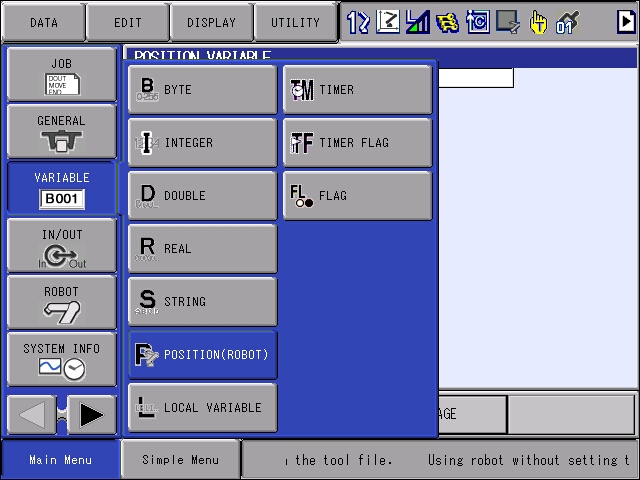This screenshot has width=640, height=480.
Task: Select the JOB main menu item
Action: tap(62, 74)
